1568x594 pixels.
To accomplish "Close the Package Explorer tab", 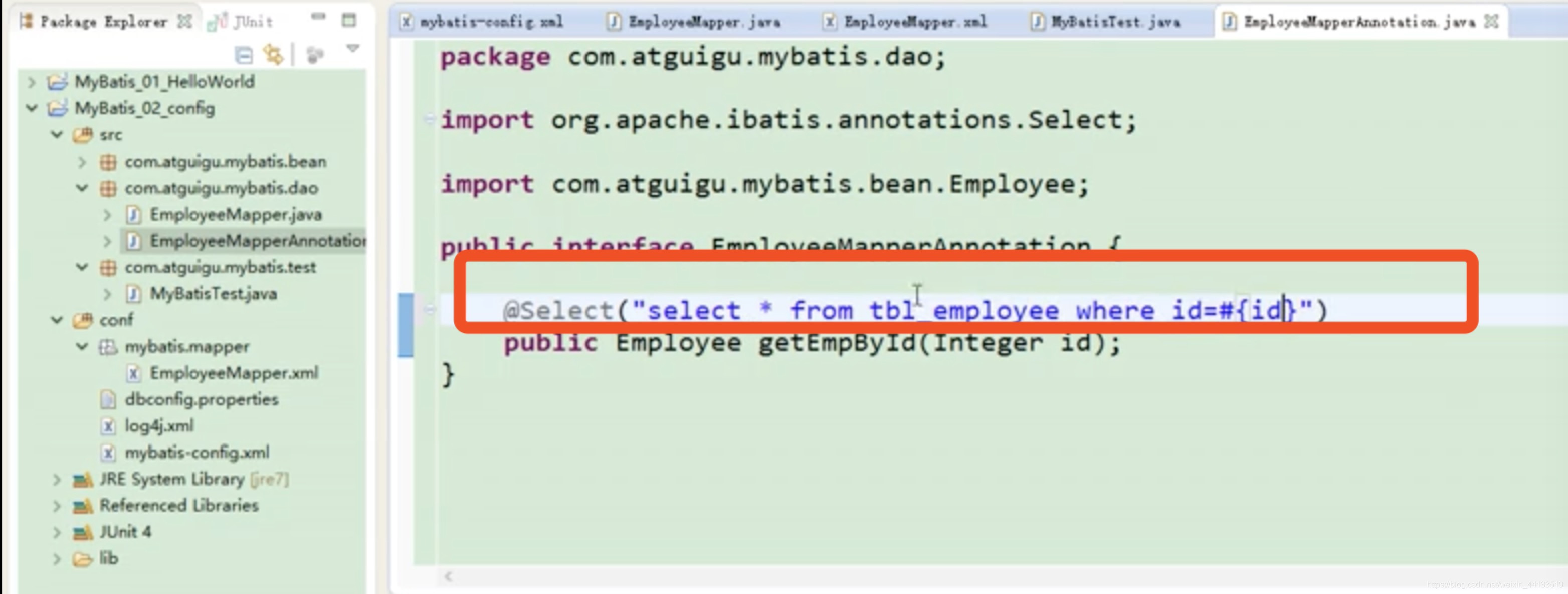I will pos(184,22).
